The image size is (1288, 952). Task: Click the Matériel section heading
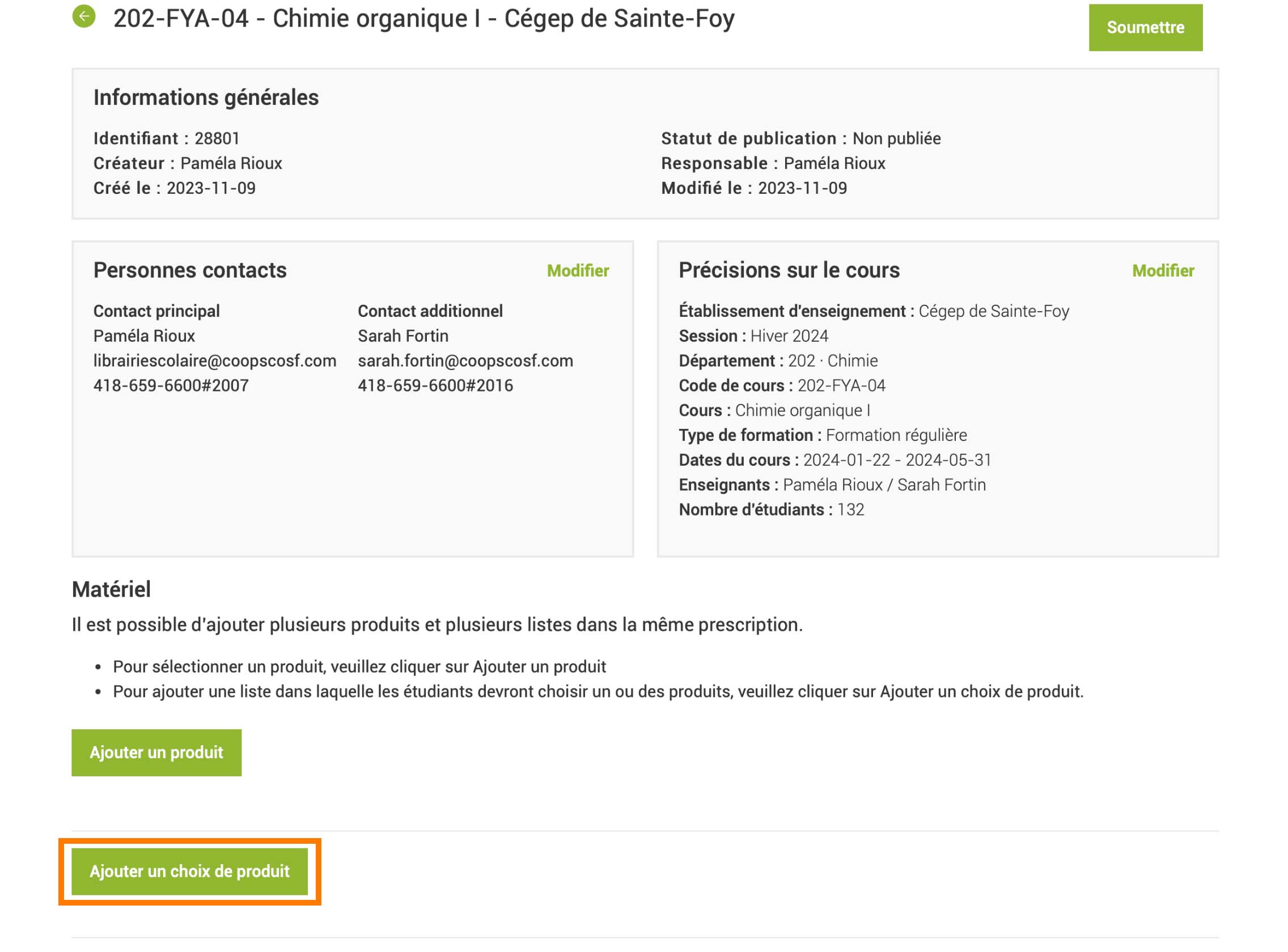(111, 589)
